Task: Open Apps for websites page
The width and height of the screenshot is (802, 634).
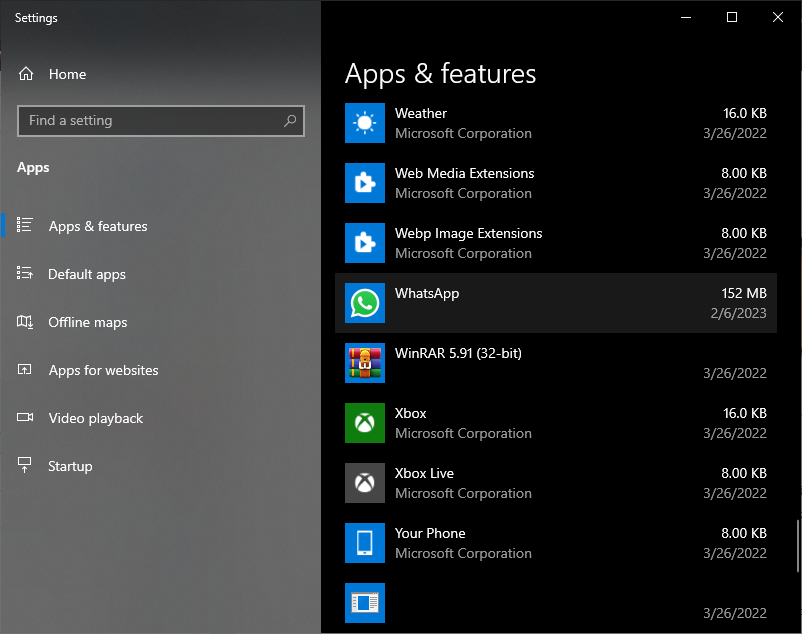Action: pos(103,370)
